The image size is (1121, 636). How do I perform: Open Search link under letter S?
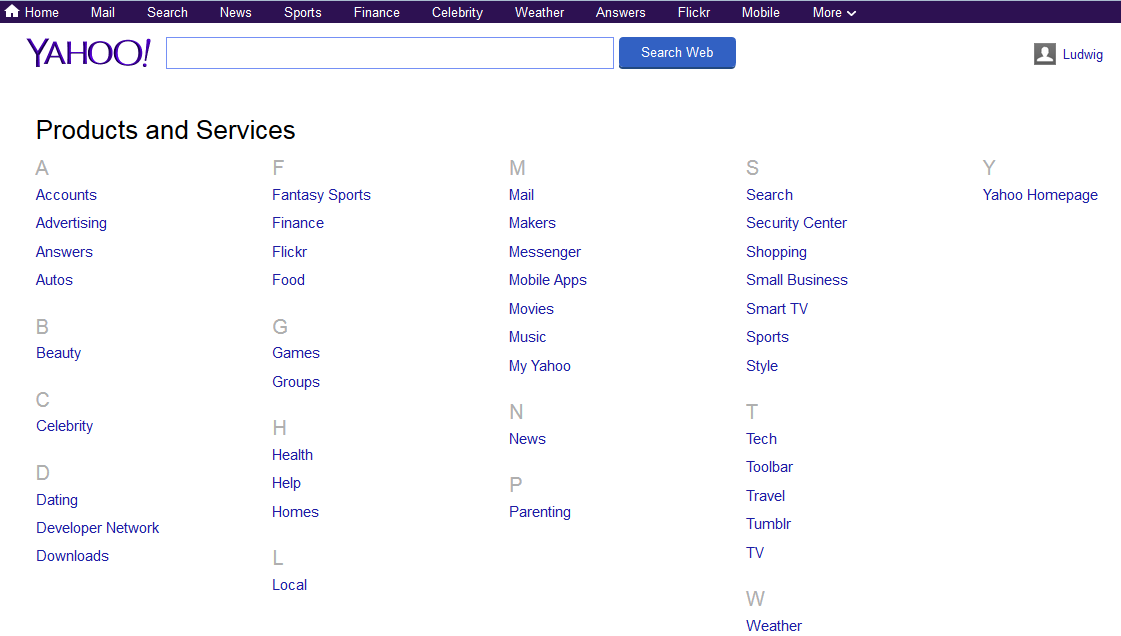769,194
